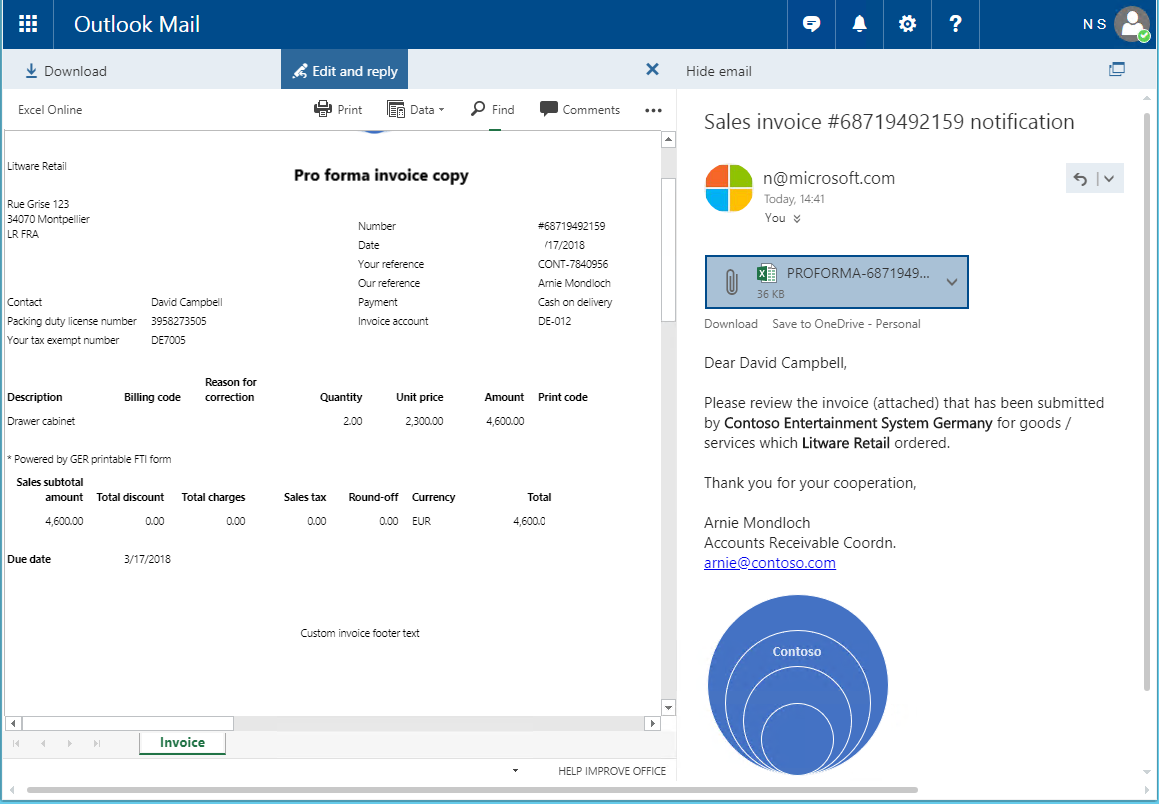
Task: Select the DE-012 invoice account cell
Action: point(554,321)
